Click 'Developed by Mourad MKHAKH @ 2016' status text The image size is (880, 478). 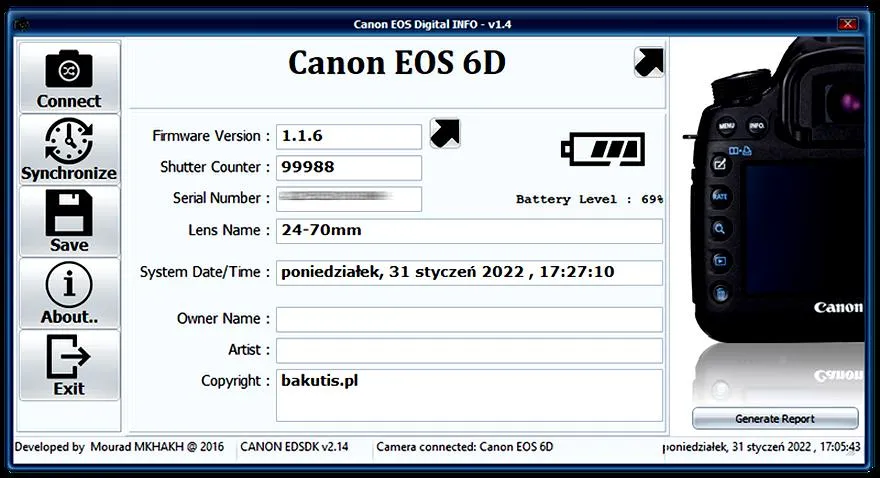[x=119, y=447]
